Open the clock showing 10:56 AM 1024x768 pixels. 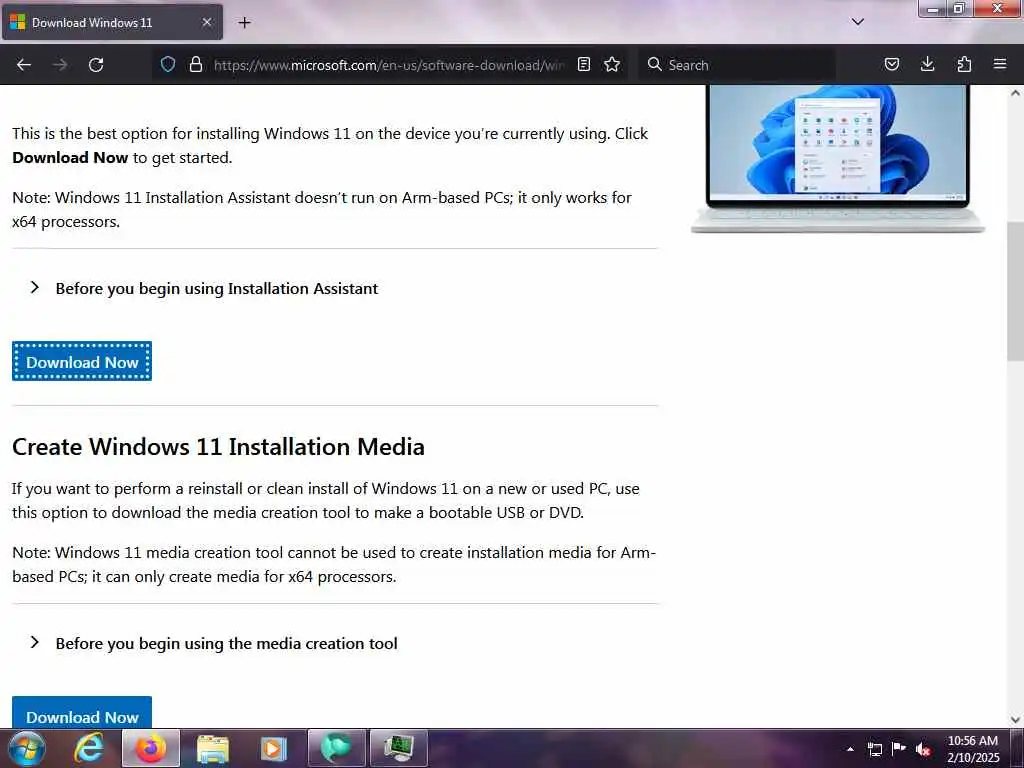click(973, 749)
